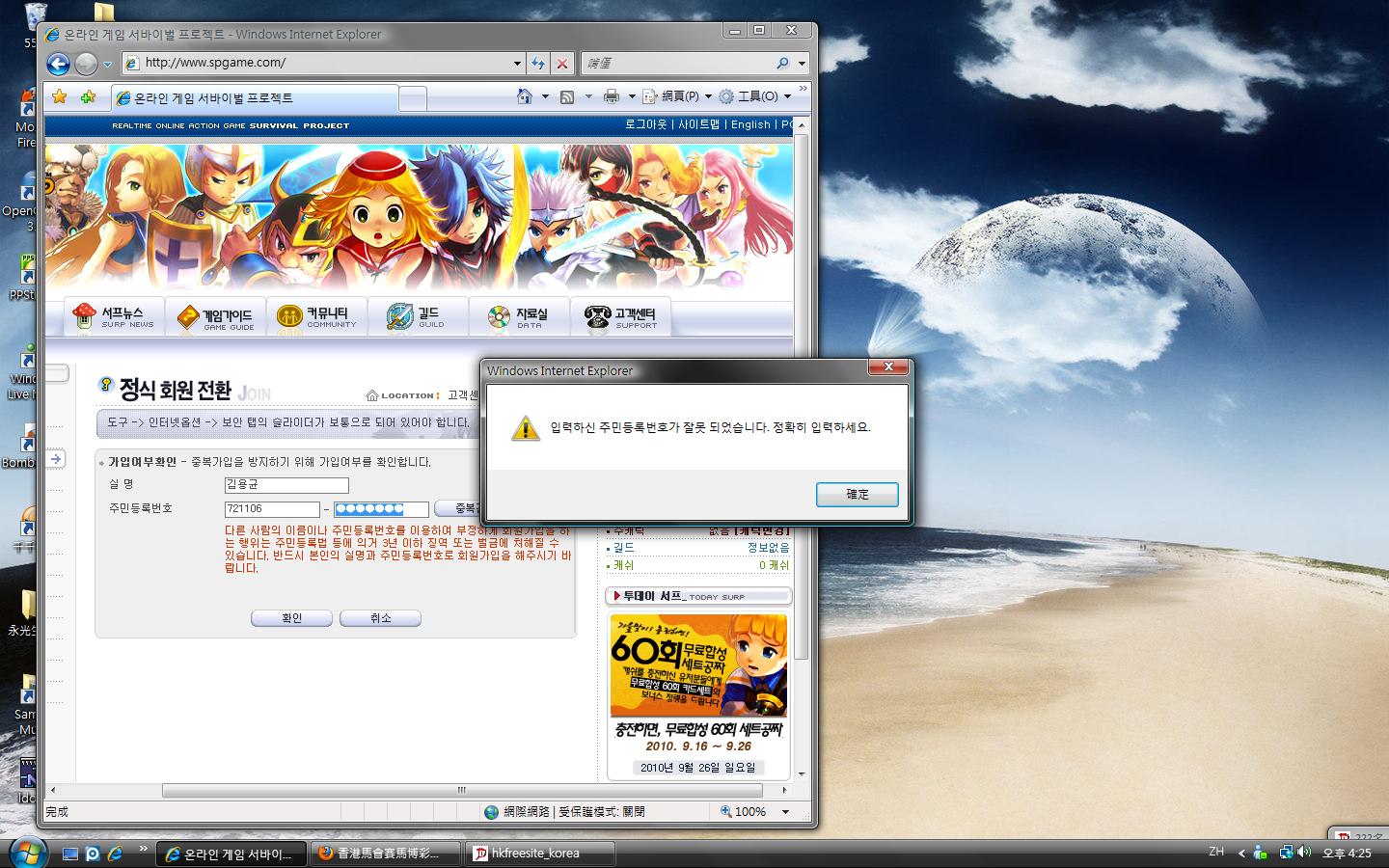This screenshot has height=868, width=1389.
Task: Click the first 주민등록번호 field containing 721106
Action: (272, 509)
